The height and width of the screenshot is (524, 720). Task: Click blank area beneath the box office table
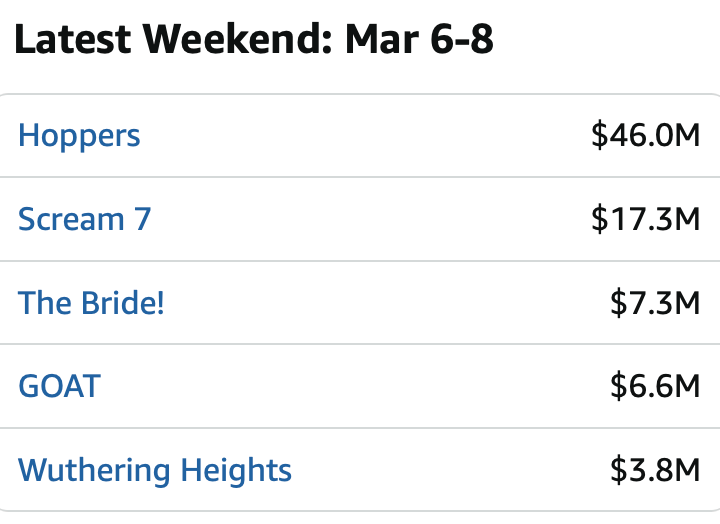pos(360,518)
